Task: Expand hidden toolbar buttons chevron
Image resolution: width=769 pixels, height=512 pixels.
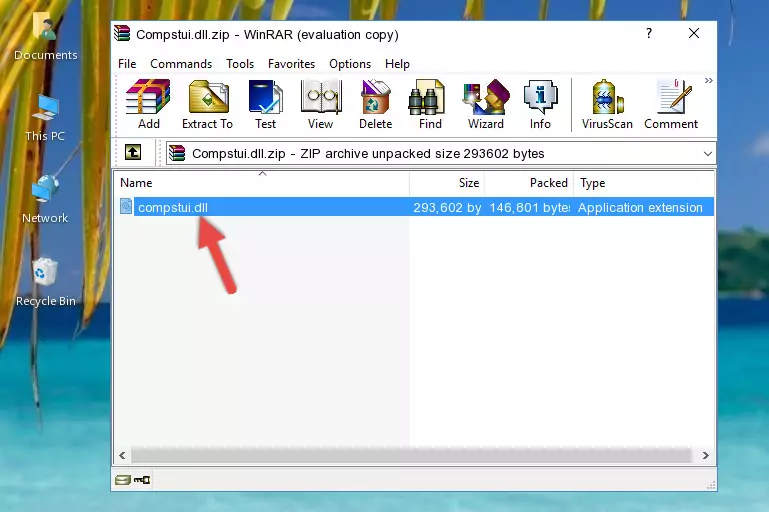Action: point(708,80)
